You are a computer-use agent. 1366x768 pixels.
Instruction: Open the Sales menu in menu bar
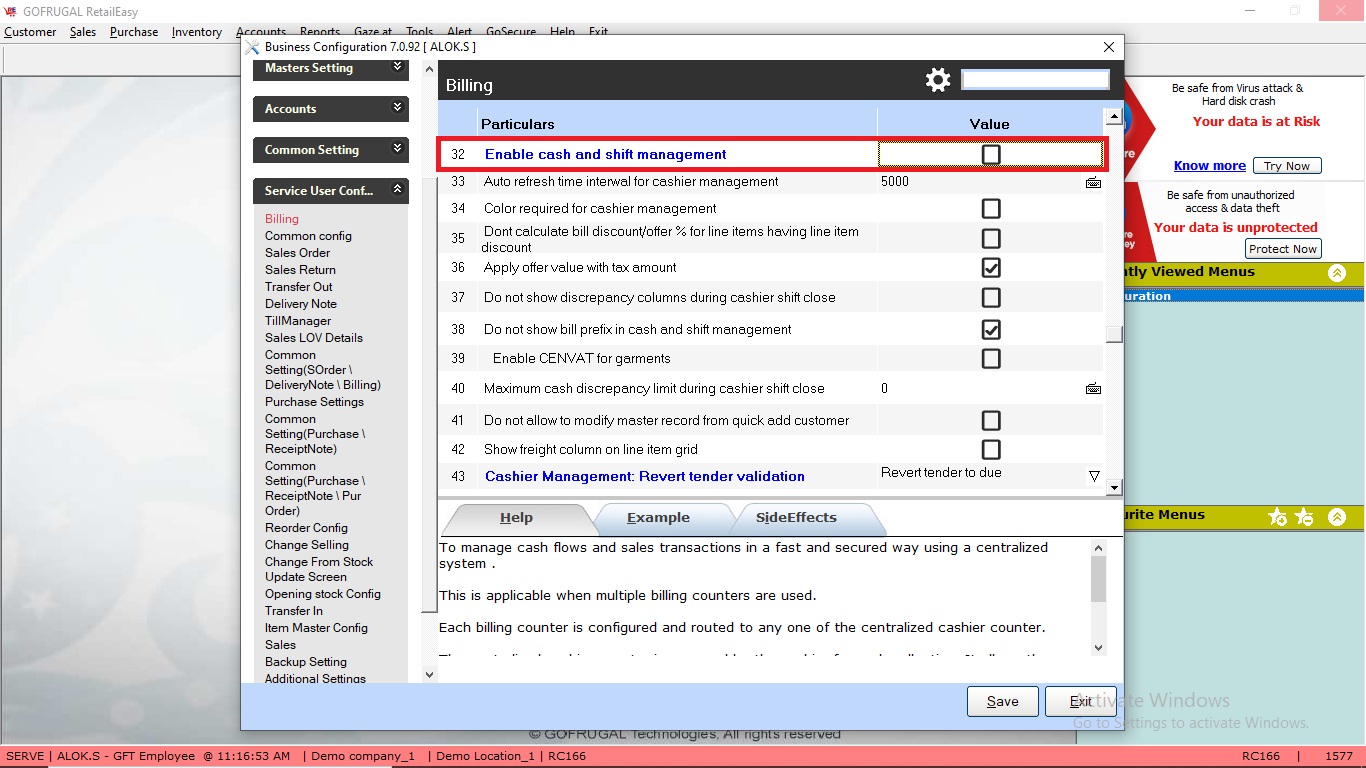[x=83, y=32]
